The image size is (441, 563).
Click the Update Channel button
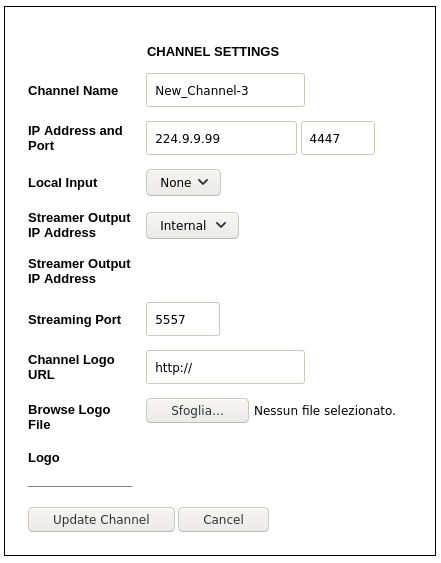101,520
